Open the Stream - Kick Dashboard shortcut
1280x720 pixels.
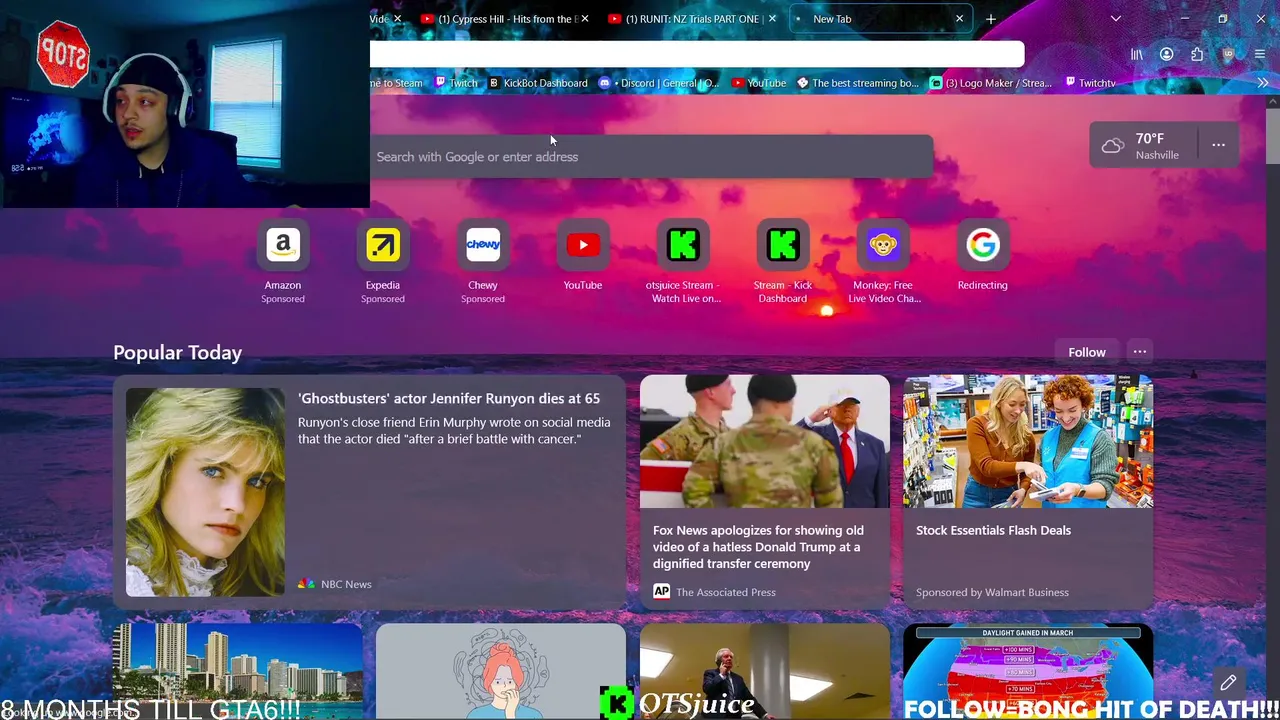point(783,246)
